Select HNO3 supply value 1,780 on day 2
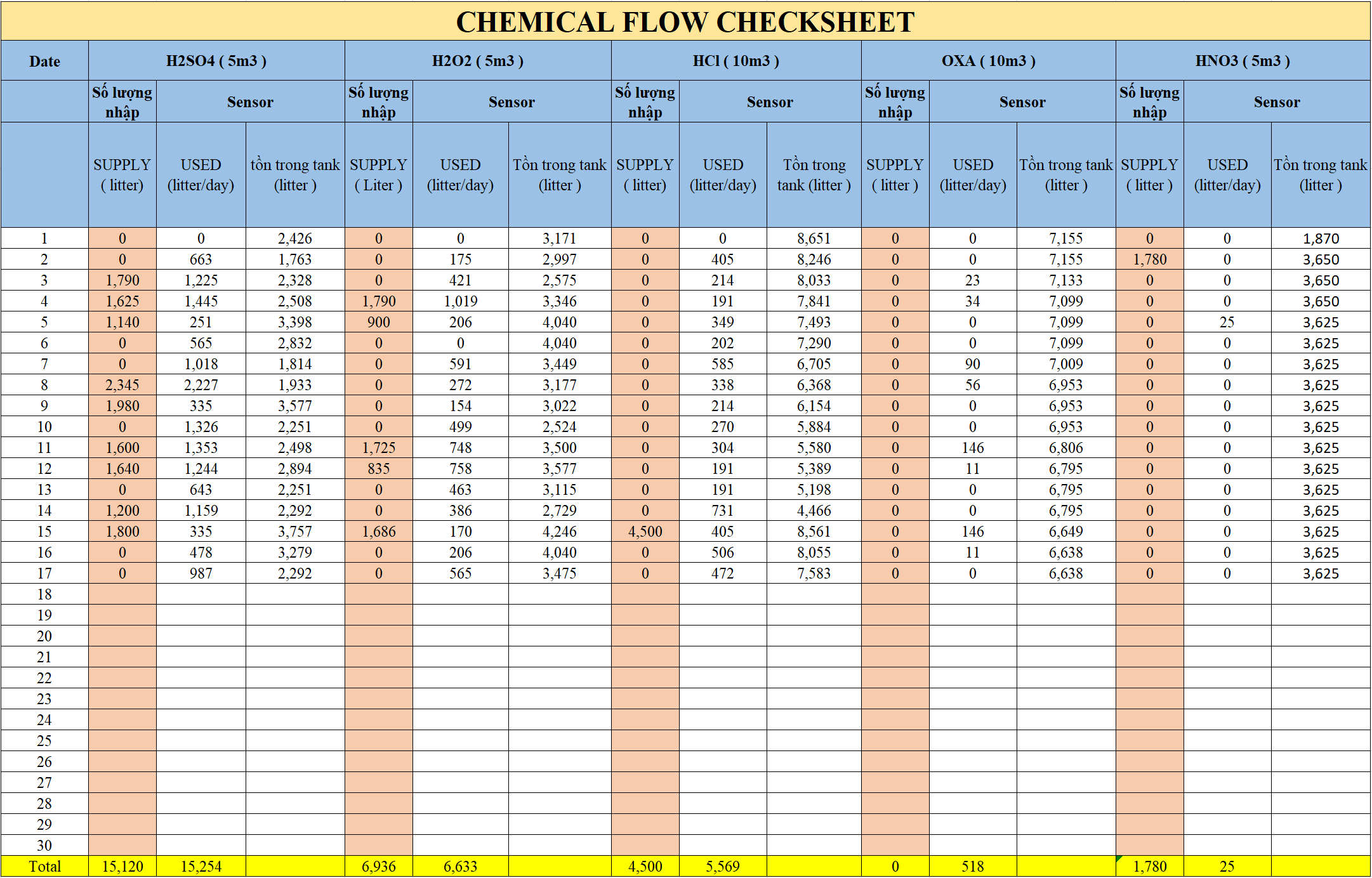This screenshot has height=878, width=1372. (1150, 259)
